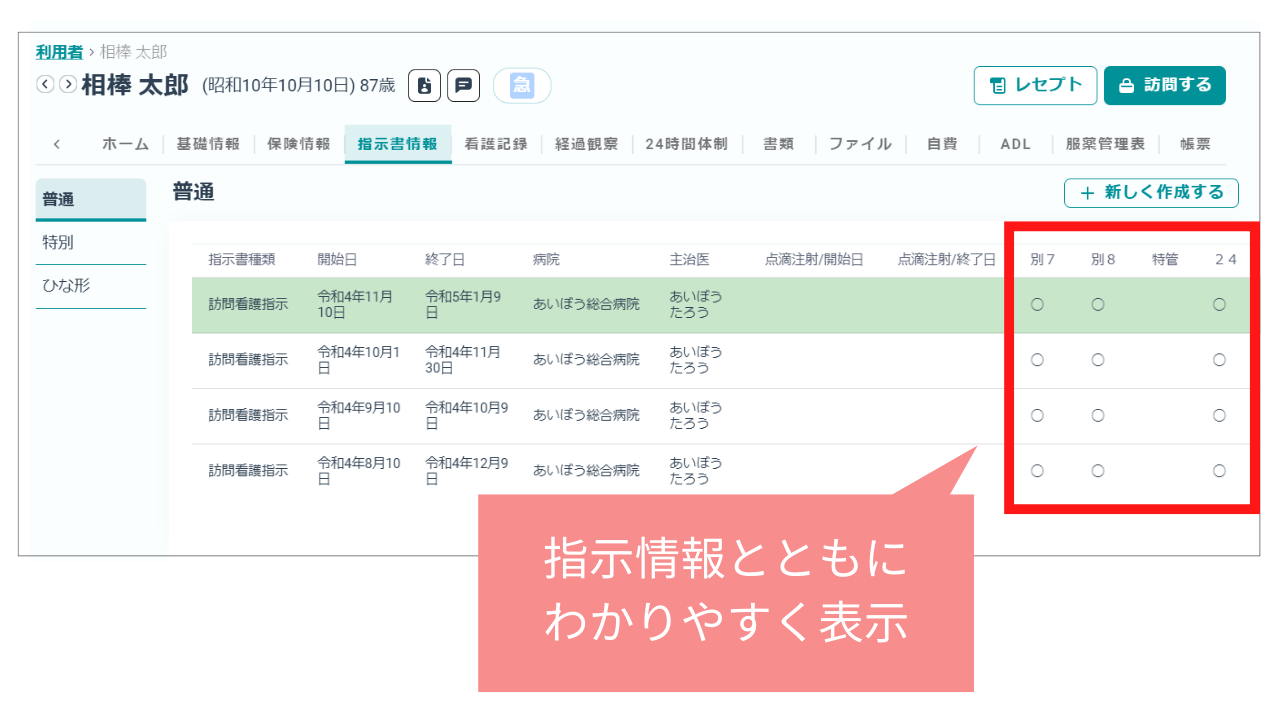The image size is (1280, 720).
Task: Click end date 令和4年12月9日 cell
Action: tap(467, 471)
